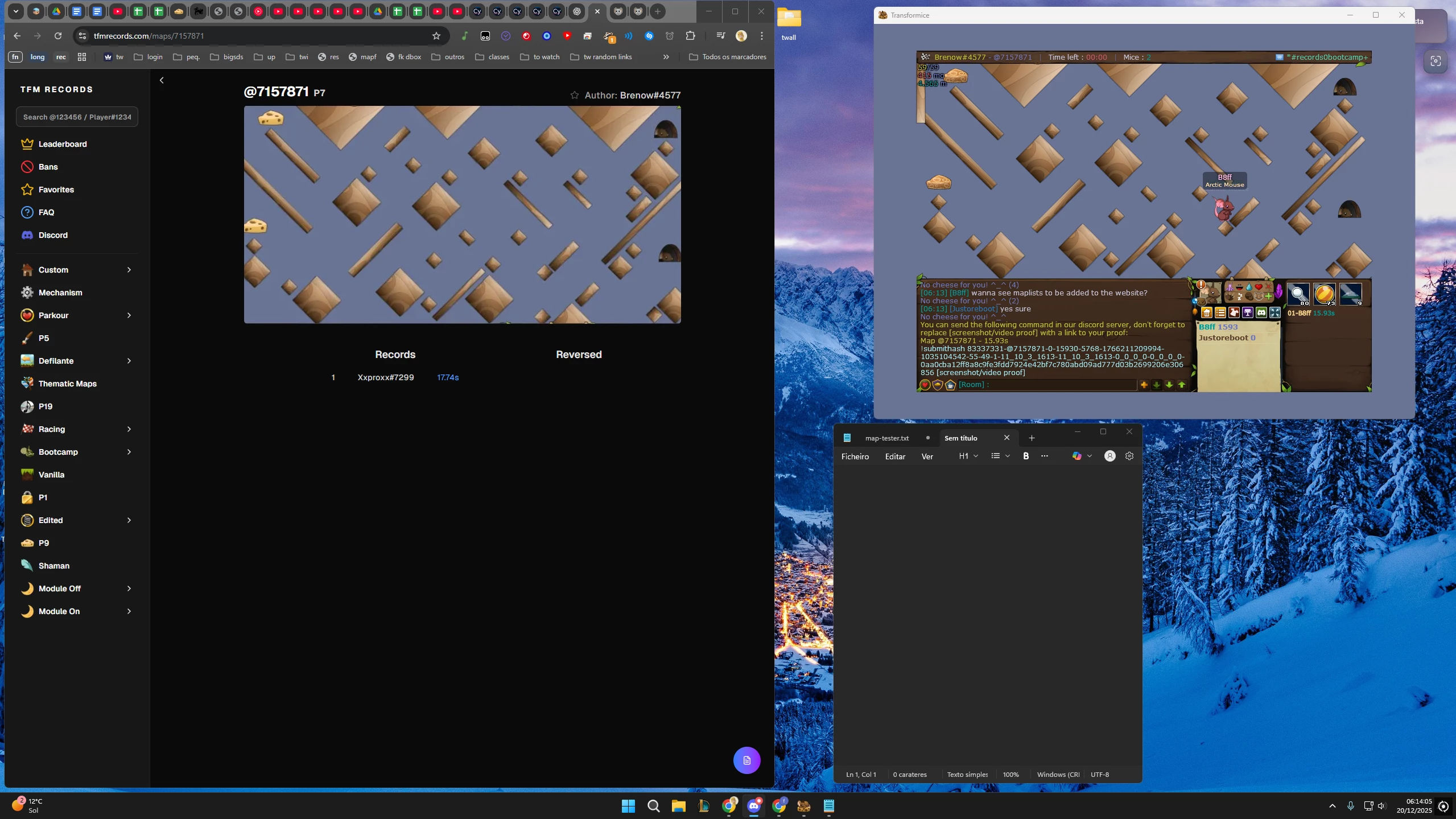Focus the TFM Records search field
Viewport: 1456px width, 819px height.
[x=77, y=117]
